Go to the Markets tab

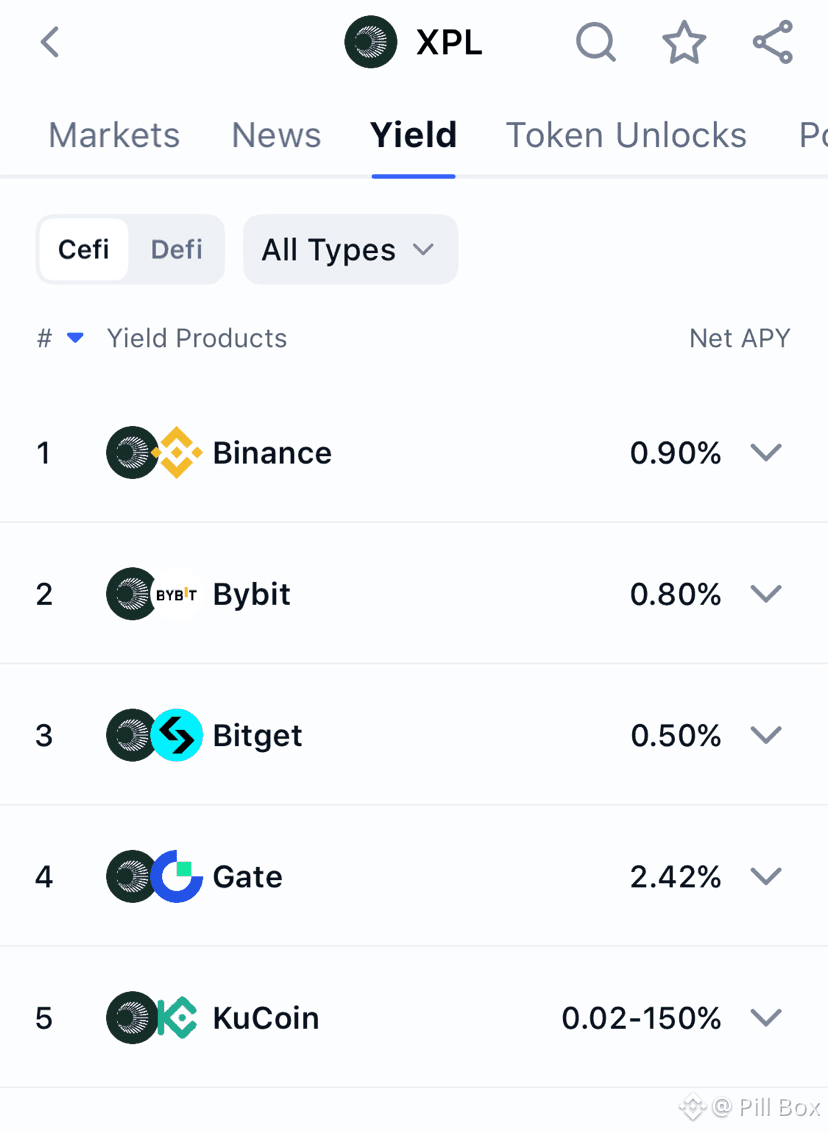(x=114, y=135)
